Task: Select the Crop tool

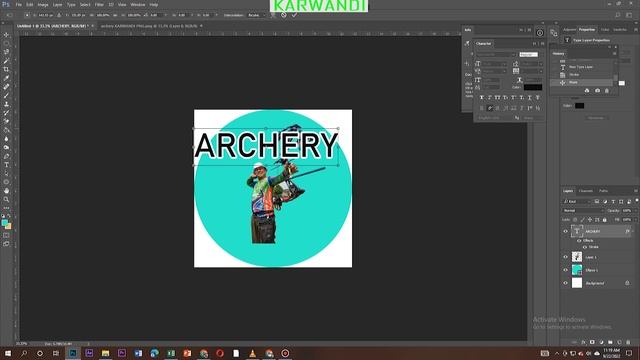Action: pos(6,69)
